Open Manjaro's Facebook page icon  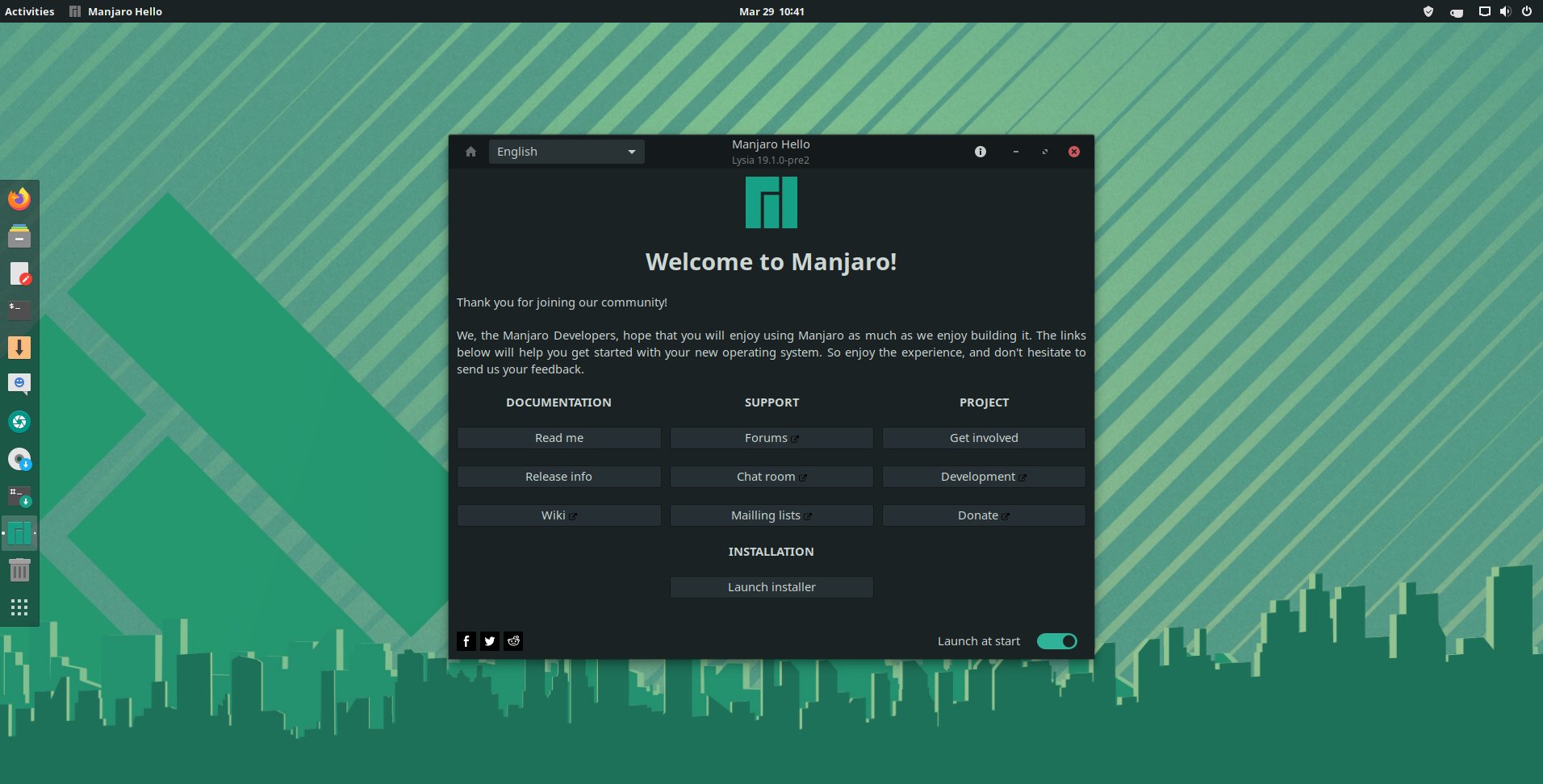click(x=466, y=641)
